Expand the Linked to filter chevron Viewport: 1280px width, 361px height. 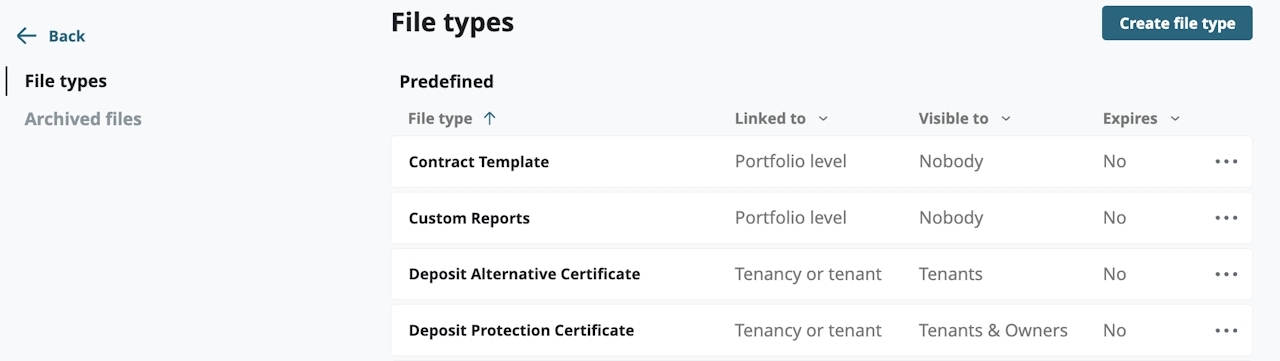pos(823,119)
